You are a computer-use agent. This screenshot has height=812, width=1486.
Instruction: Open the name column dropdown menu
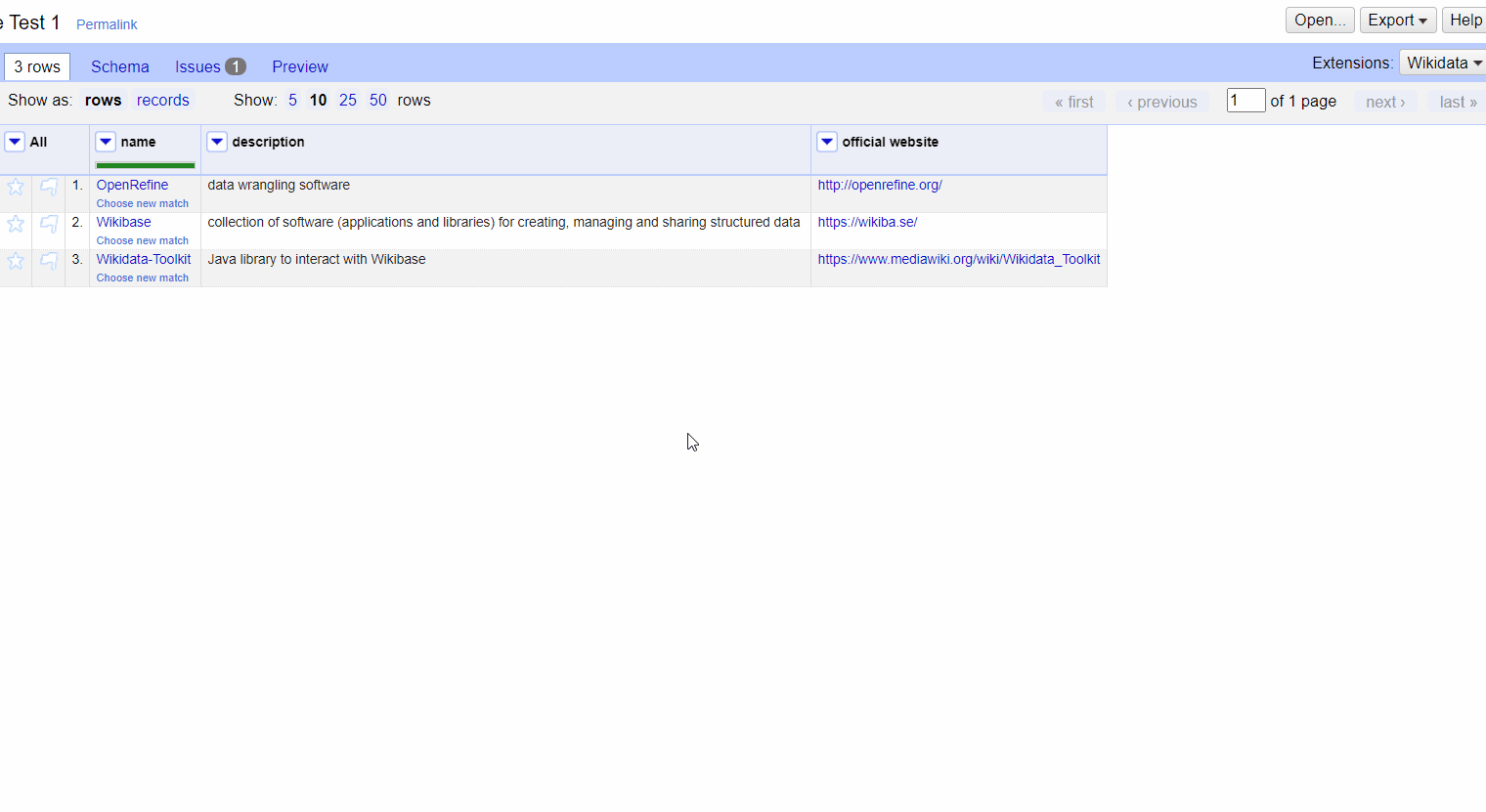coord(106,142)
